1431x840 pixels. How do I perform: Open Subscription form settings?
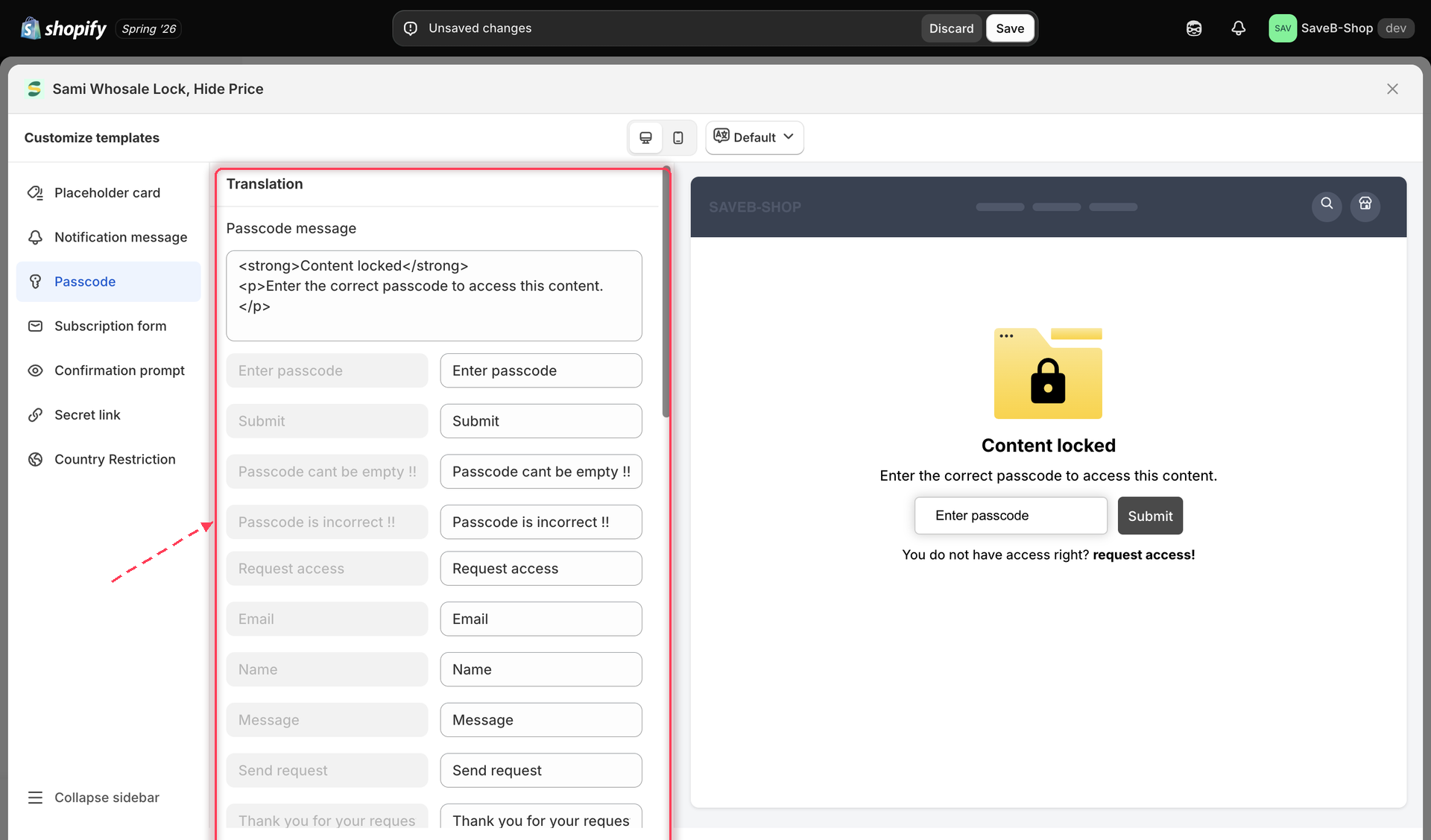tap(108, 326)
